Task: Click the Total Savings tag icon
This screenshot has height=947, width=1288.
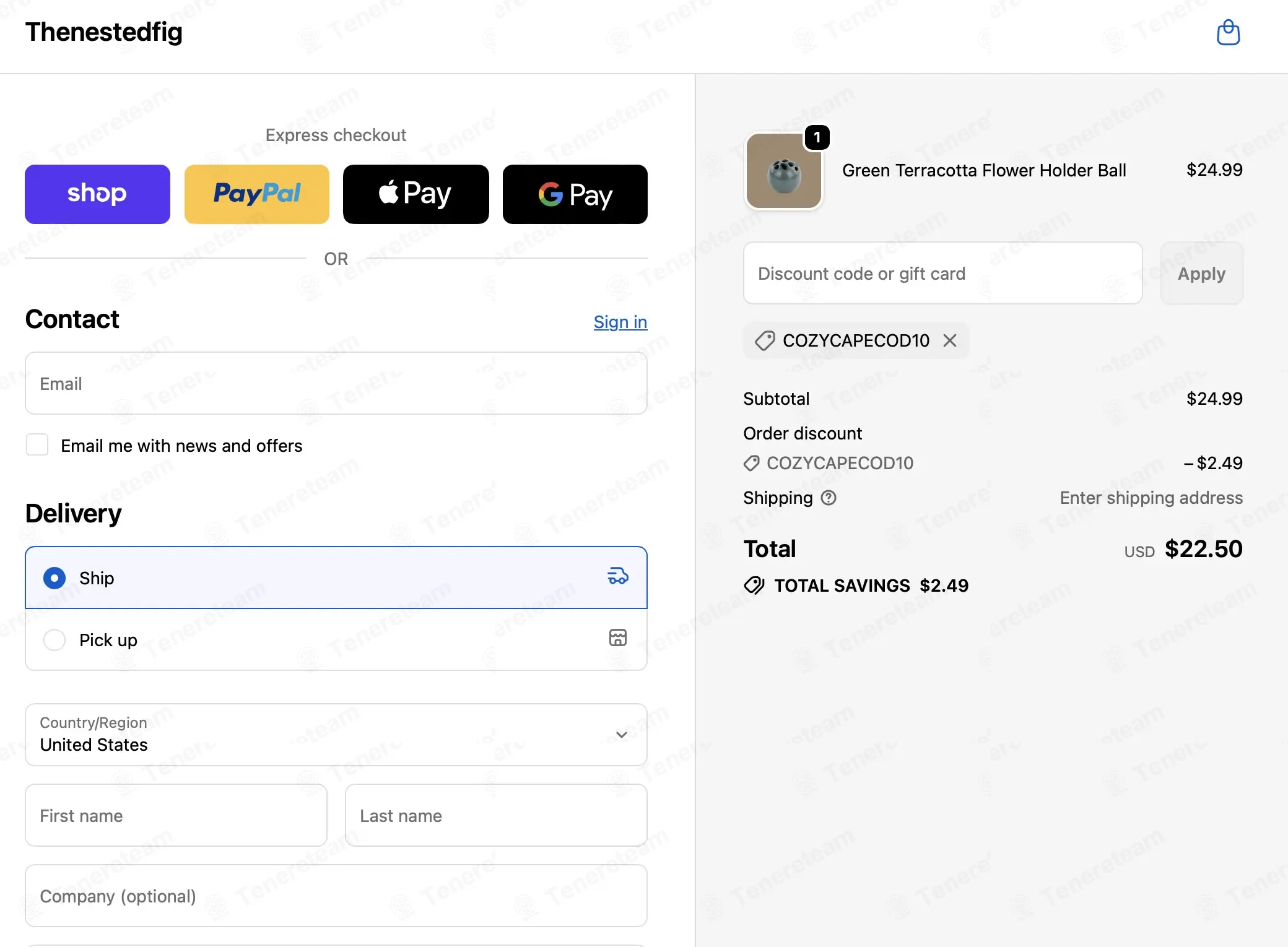Action: coord(754,586)
